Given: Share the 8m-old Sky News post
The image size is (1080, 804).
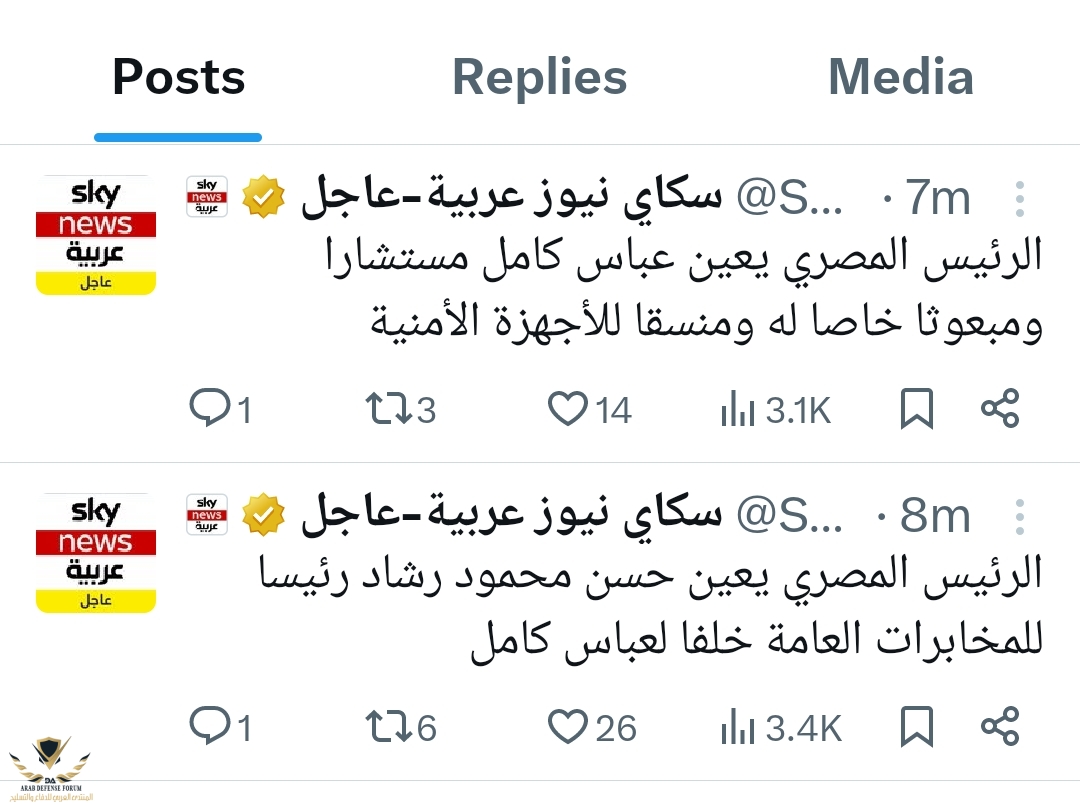Looking at the screenshot, I should pyautogui.click(x=999, y=727).
